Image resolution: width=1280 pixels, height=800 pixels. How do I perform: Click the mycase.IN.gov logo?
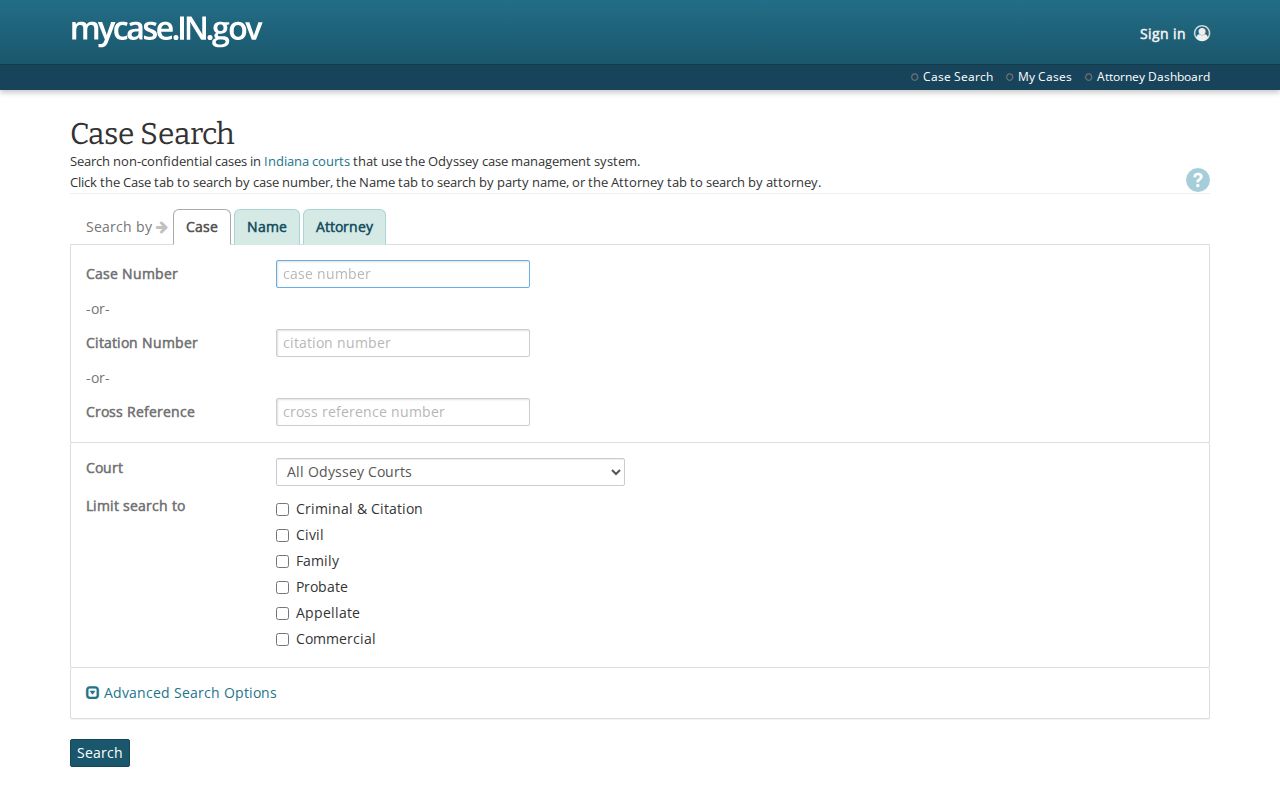(166, 30)
